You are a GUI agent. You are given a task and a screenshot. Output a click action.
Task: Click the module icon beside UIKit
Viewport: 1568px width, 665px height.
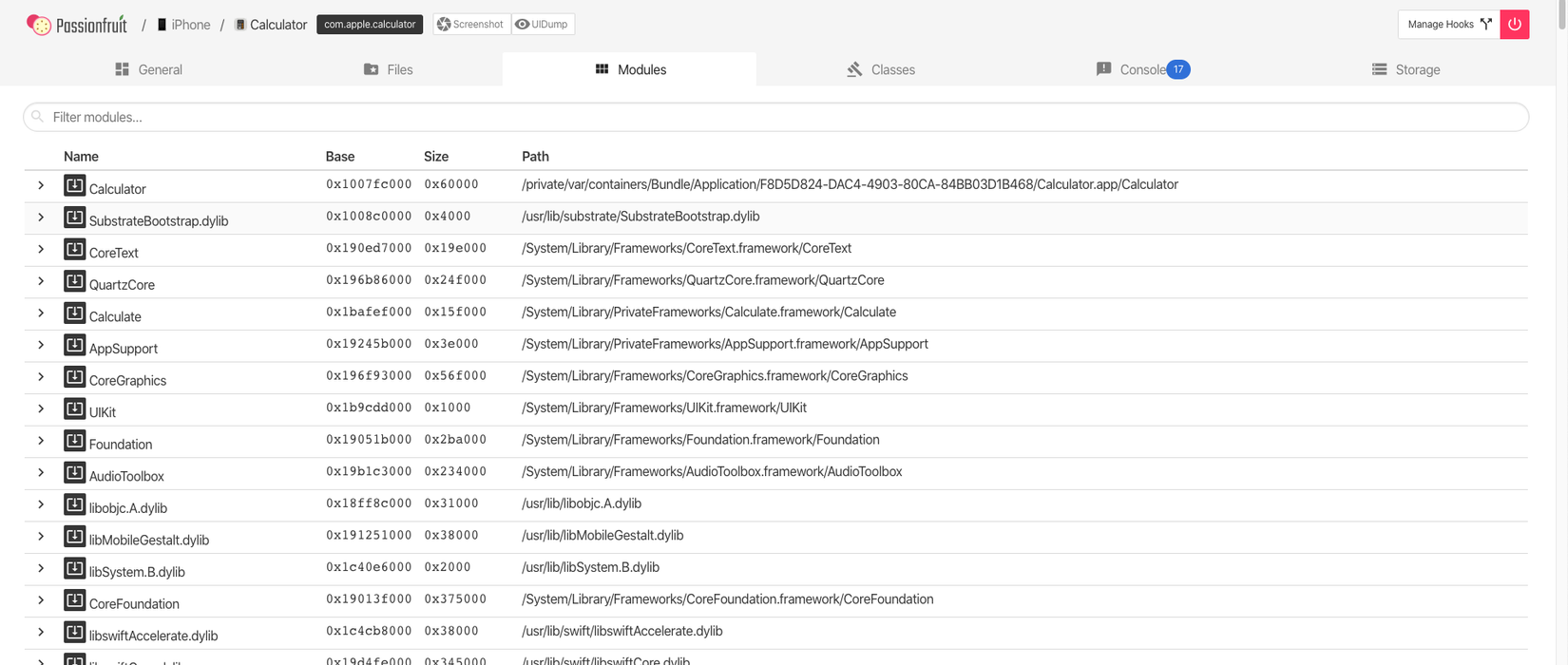tap(74, 408)
